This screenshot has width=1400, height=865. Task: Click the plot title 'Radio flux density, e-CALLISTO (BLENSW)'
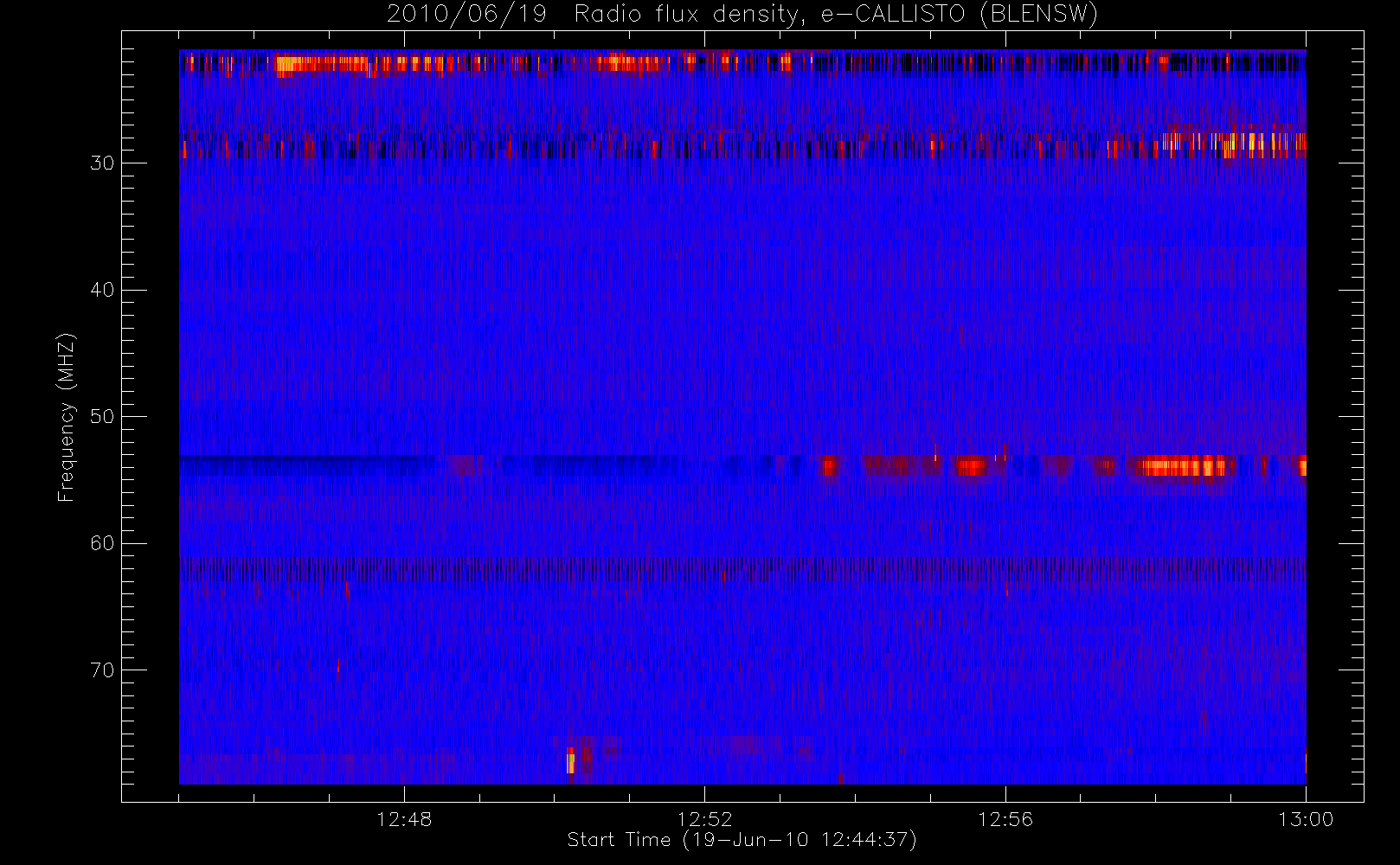click(836, 15)
